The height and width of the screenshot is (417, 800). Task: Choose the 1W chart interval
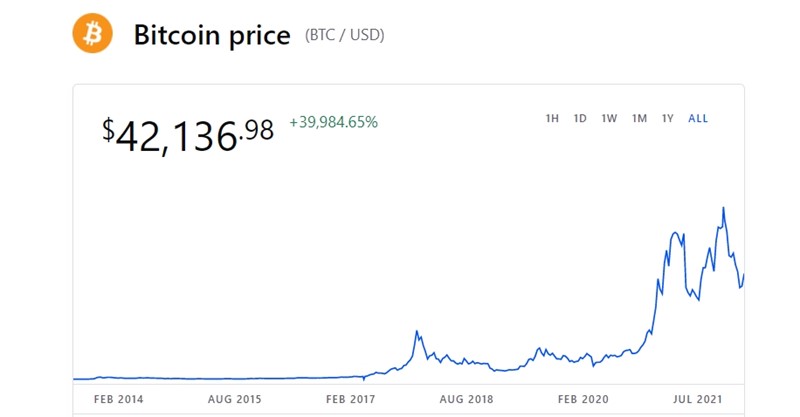(609, 119)
